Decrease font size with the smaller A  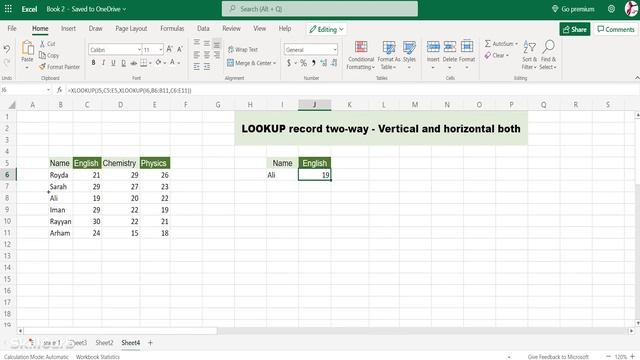pyautogui.click(x=180, y=49)
